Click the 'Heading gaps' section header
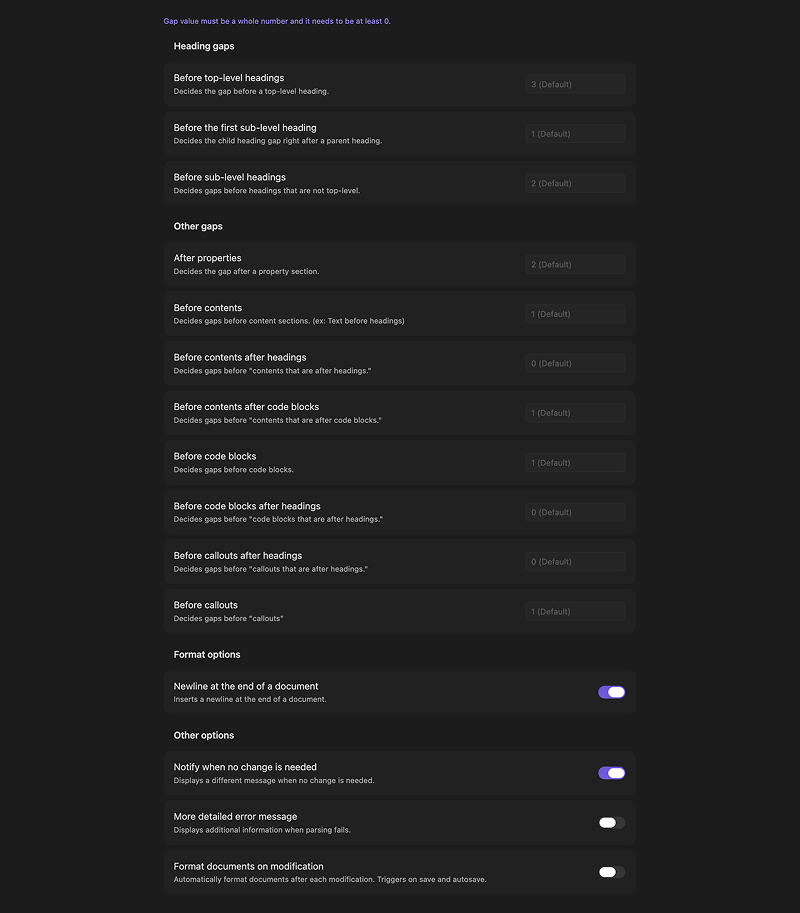Viewport: 800px width, 913px height. pyautogui.click(x=203, y=46)
